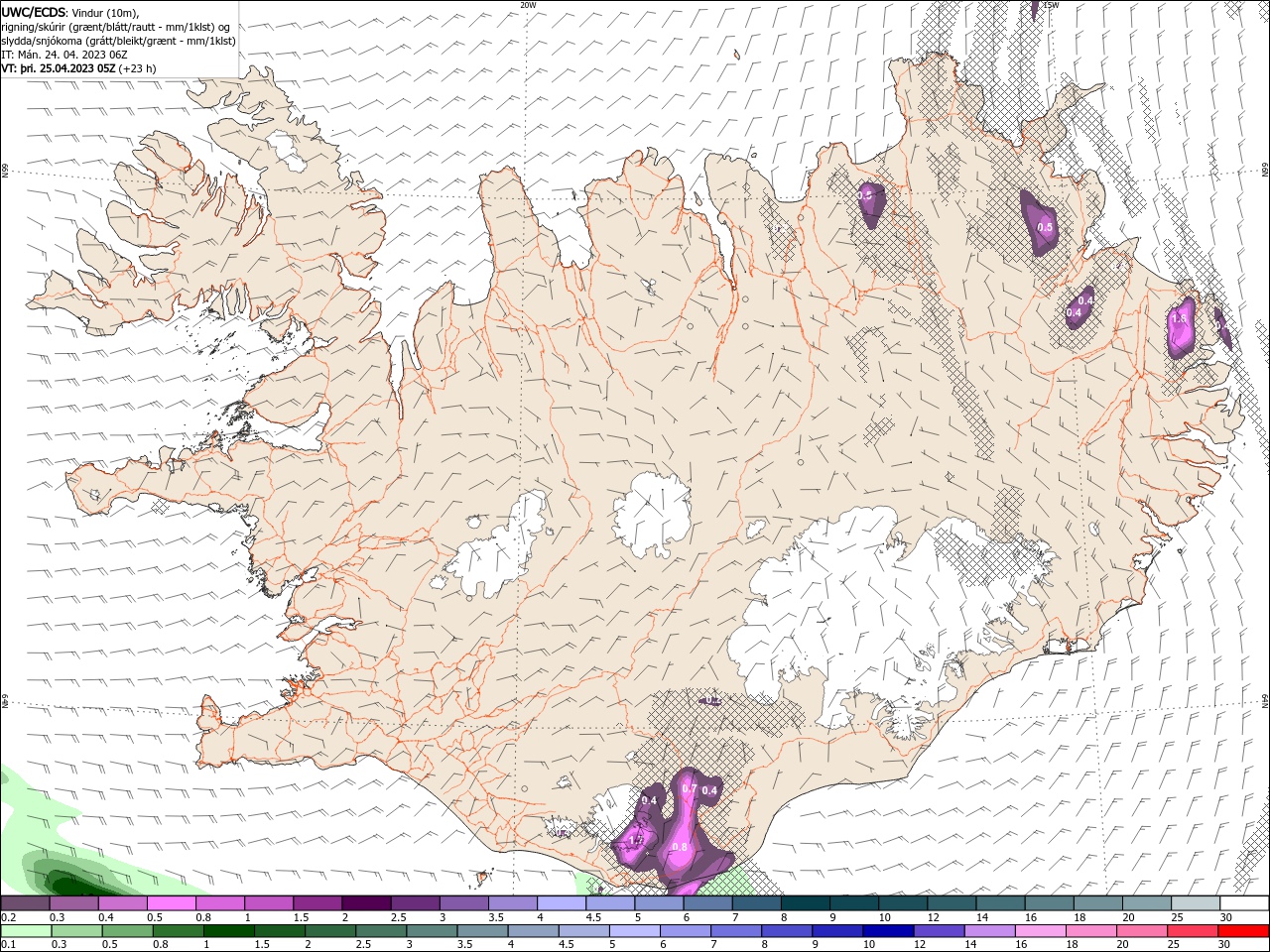Click the "IT: Mán. 24. 04. 2023 06Z" line
Viewport: 1270px width, 952px height.
[66, 54]
